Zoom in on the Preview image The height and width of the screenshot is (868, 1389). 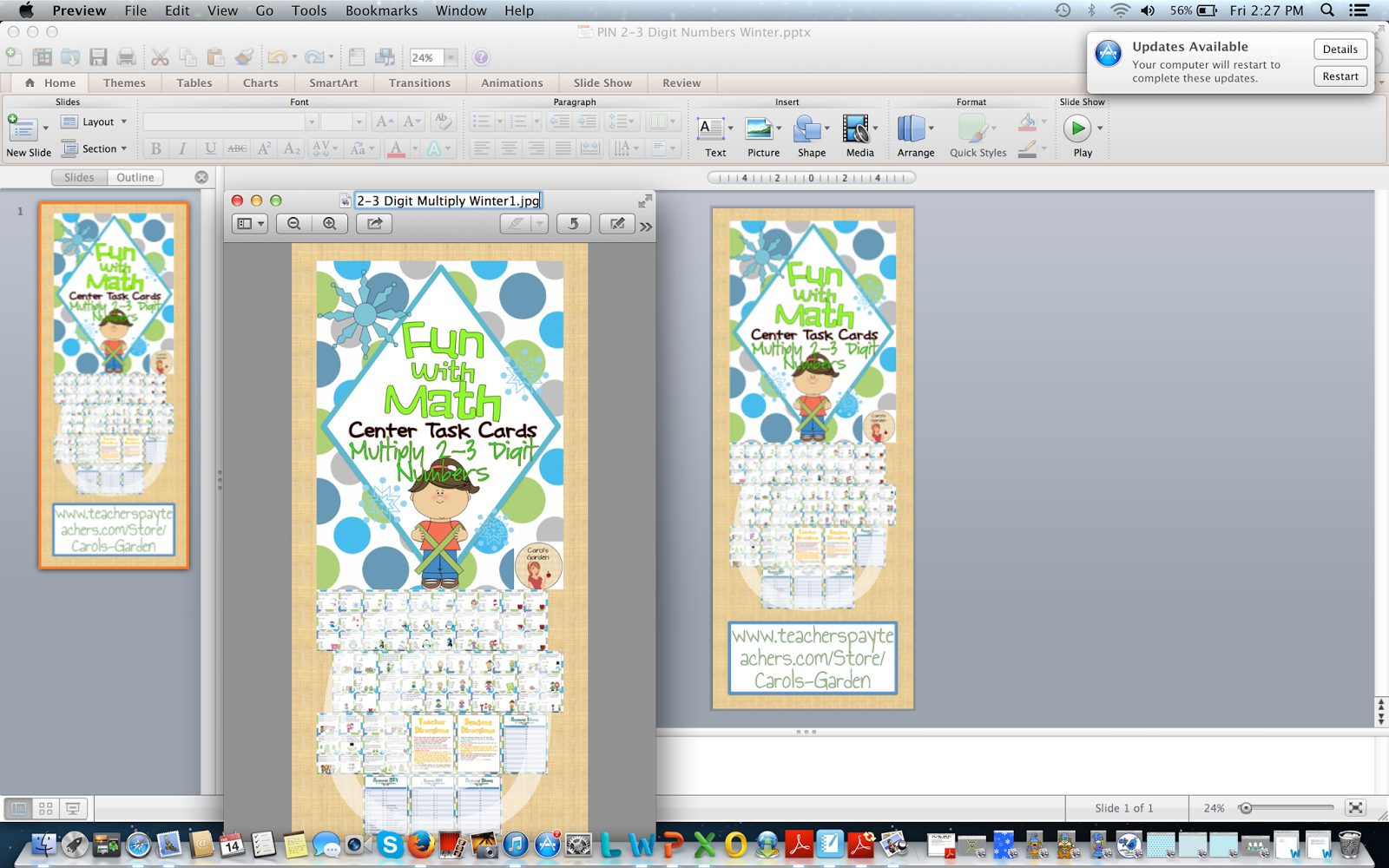(330, 224)
